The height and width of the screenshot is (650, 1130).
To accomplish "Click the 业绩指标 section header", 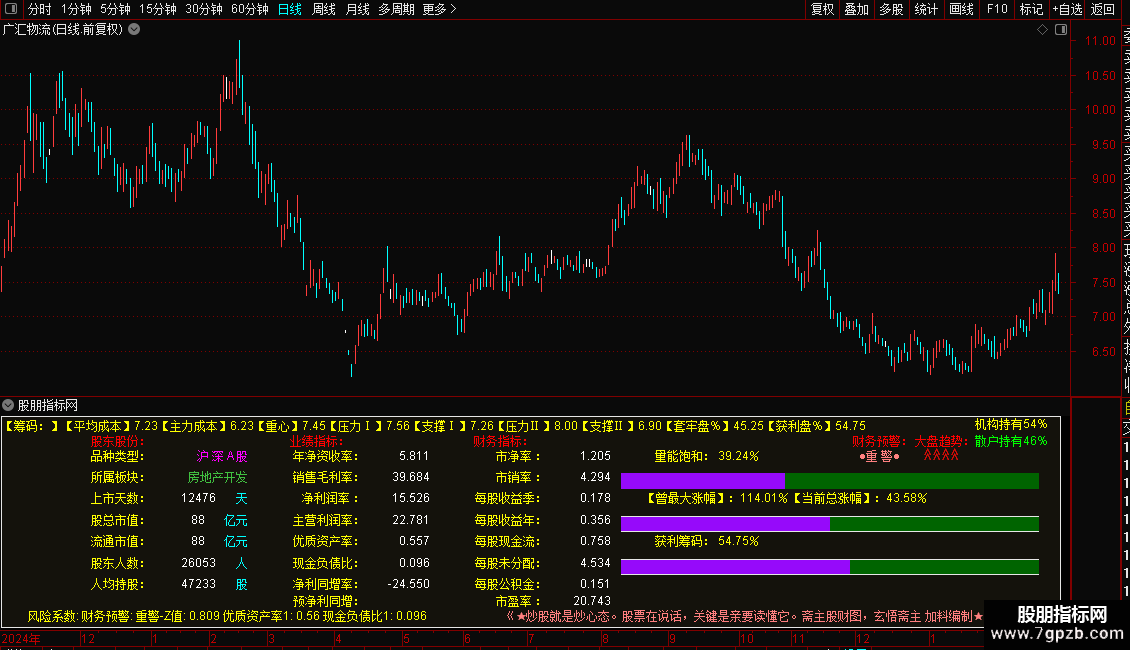I will (316, 441).
